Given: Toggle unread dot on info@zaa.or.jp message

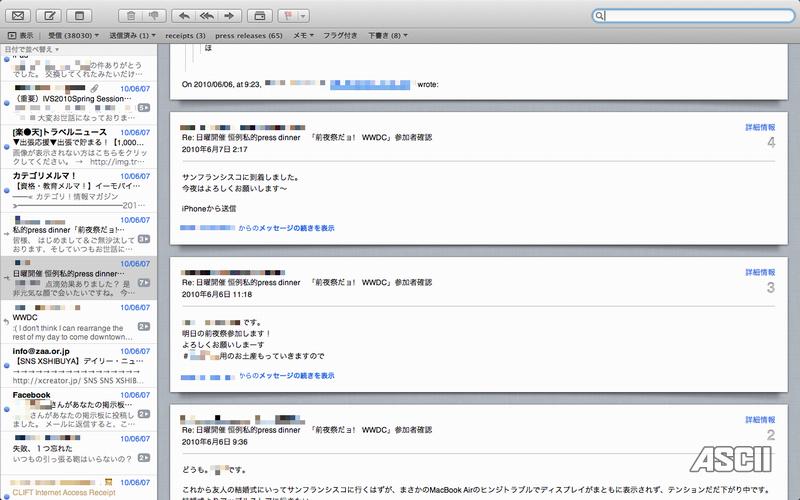Looking at the screenshot, I should click(x=7, y=365).
